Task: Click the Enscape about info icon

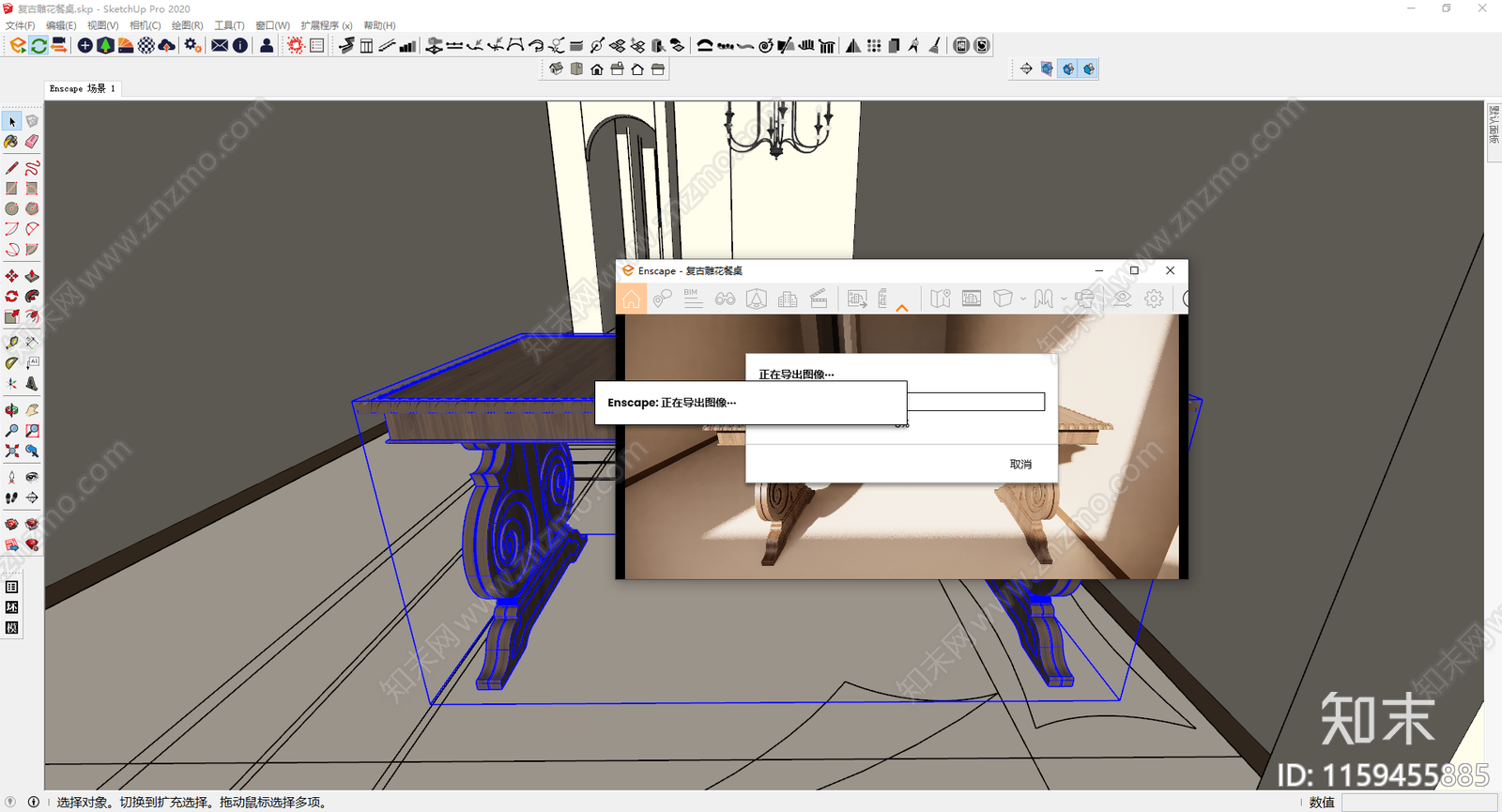Action: 240,45
